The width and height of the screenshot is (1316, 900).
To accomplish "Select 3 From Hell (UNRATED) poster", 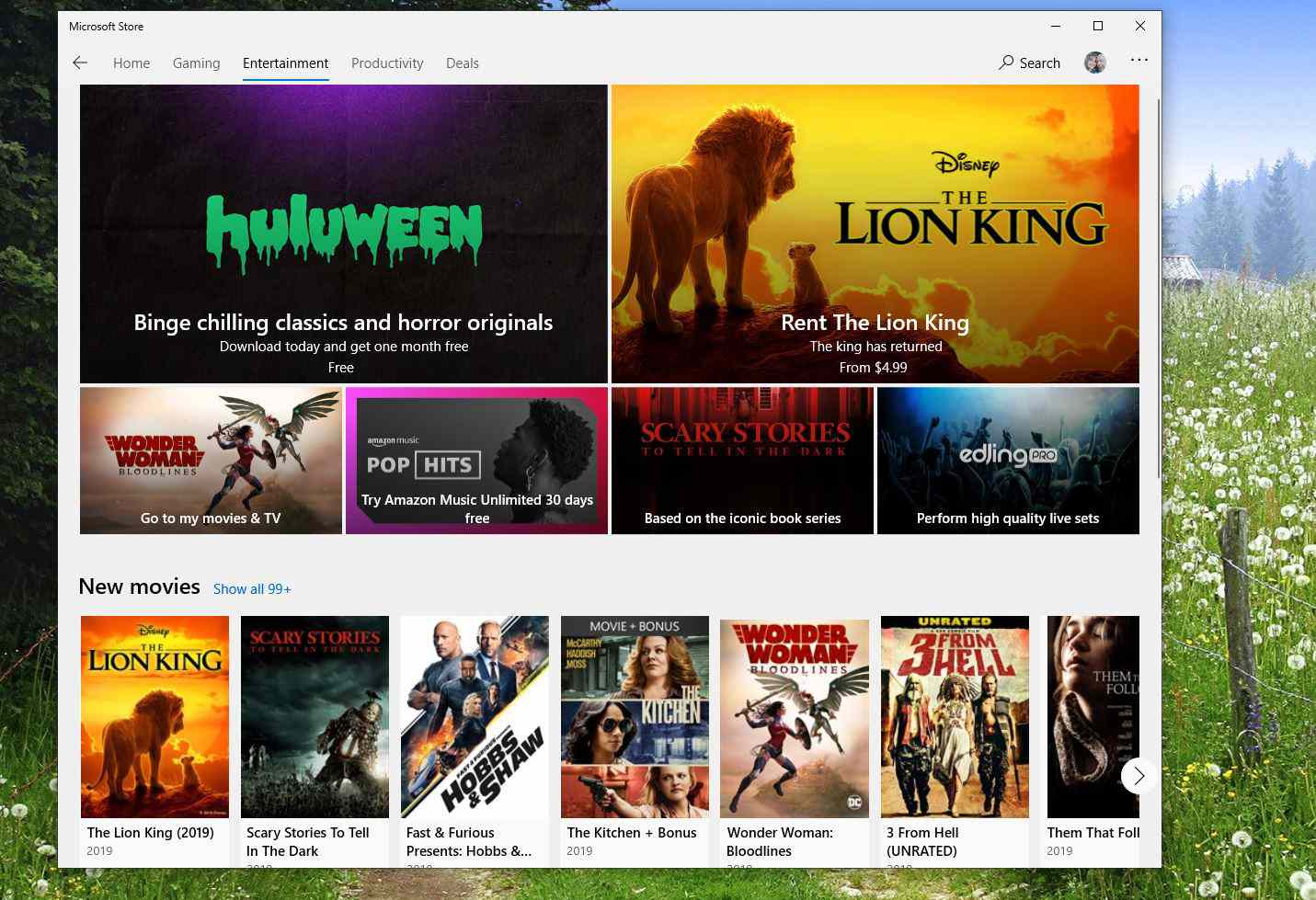I will point(955,717).
